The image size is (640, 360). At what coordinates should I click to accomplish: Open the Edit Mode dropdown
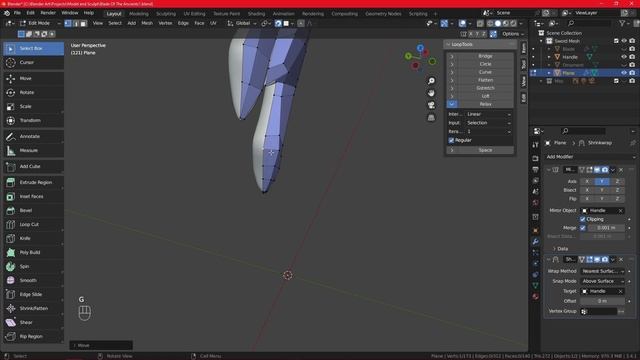(40, 23)
